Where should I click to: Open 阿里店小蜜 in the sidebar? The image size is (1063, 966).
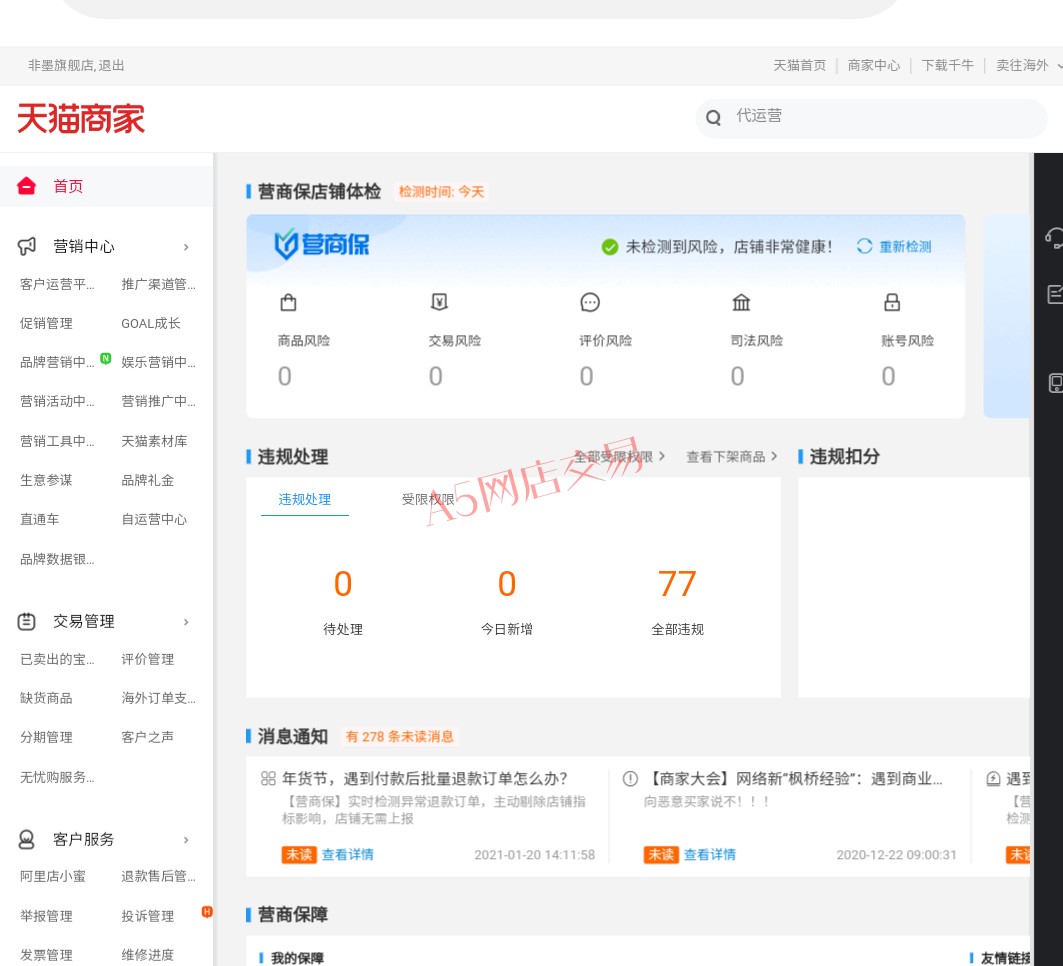pyautogui.click(x=53, y=876)
